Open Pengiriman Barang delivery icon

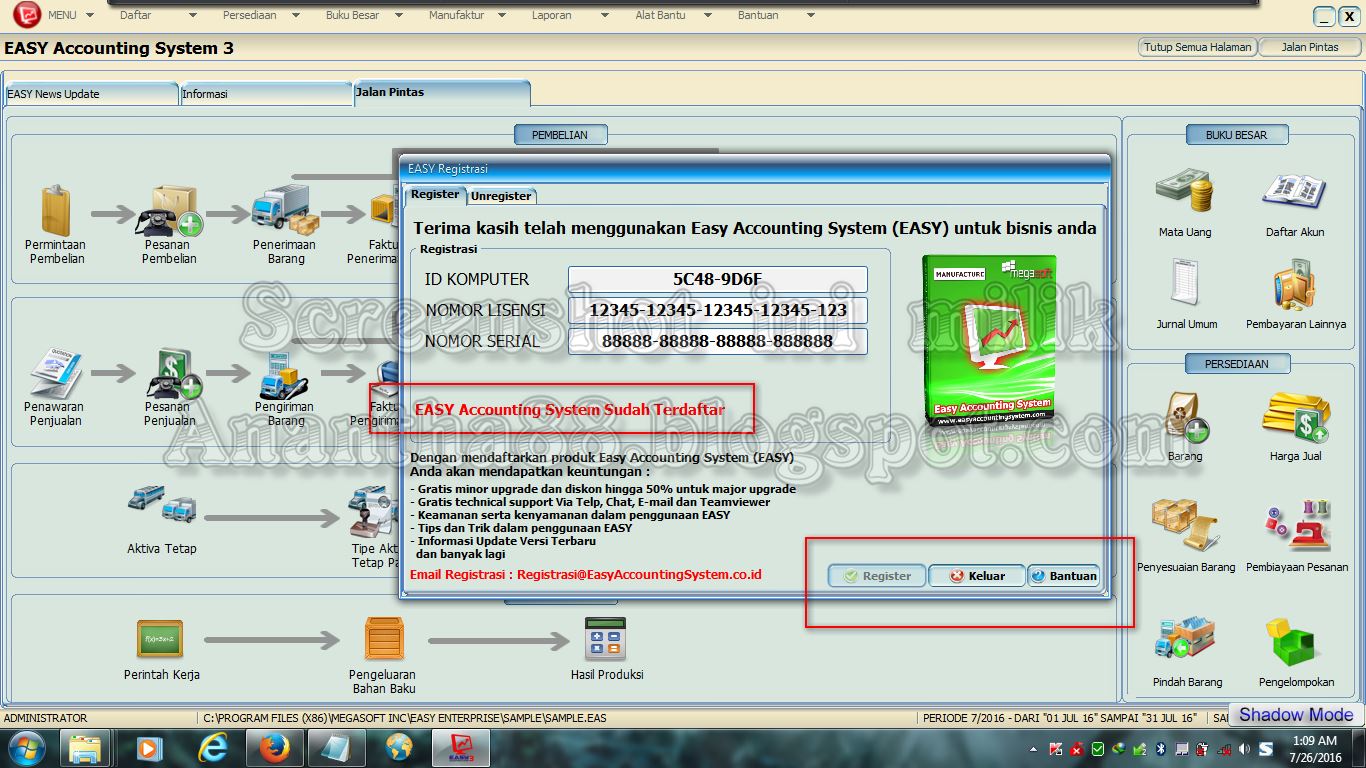284,375
